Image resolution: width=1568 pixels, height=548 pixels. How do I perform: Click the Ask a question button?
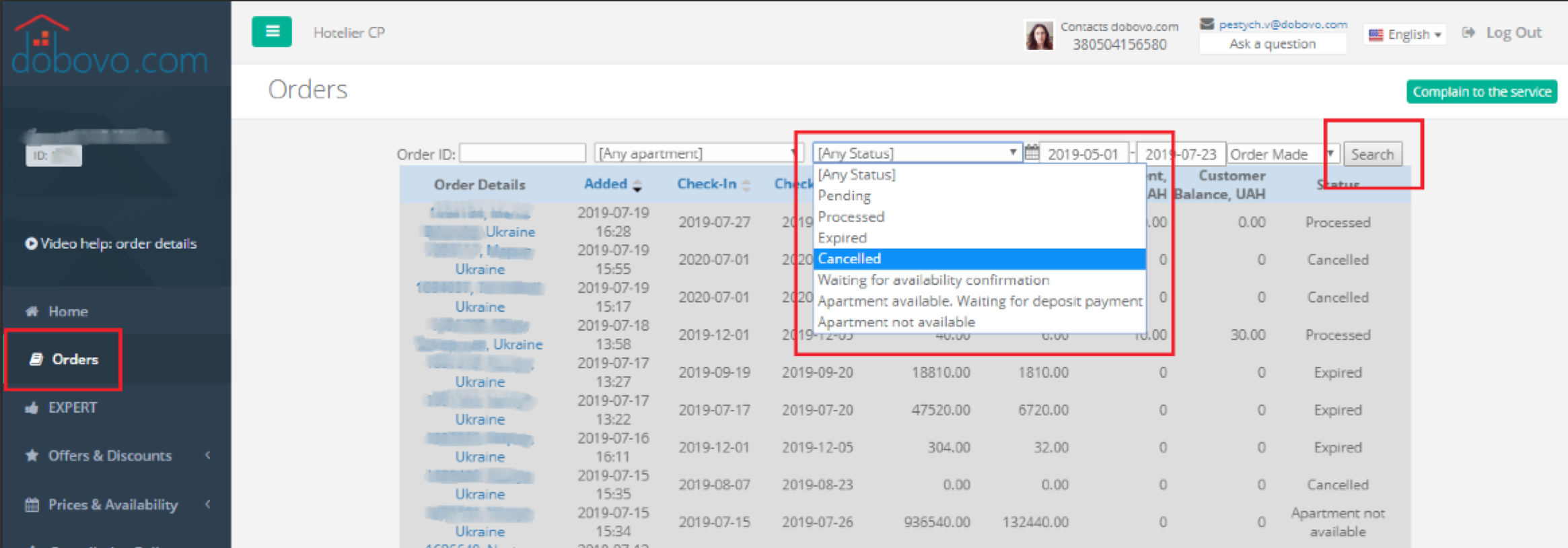click(1272, 44)
